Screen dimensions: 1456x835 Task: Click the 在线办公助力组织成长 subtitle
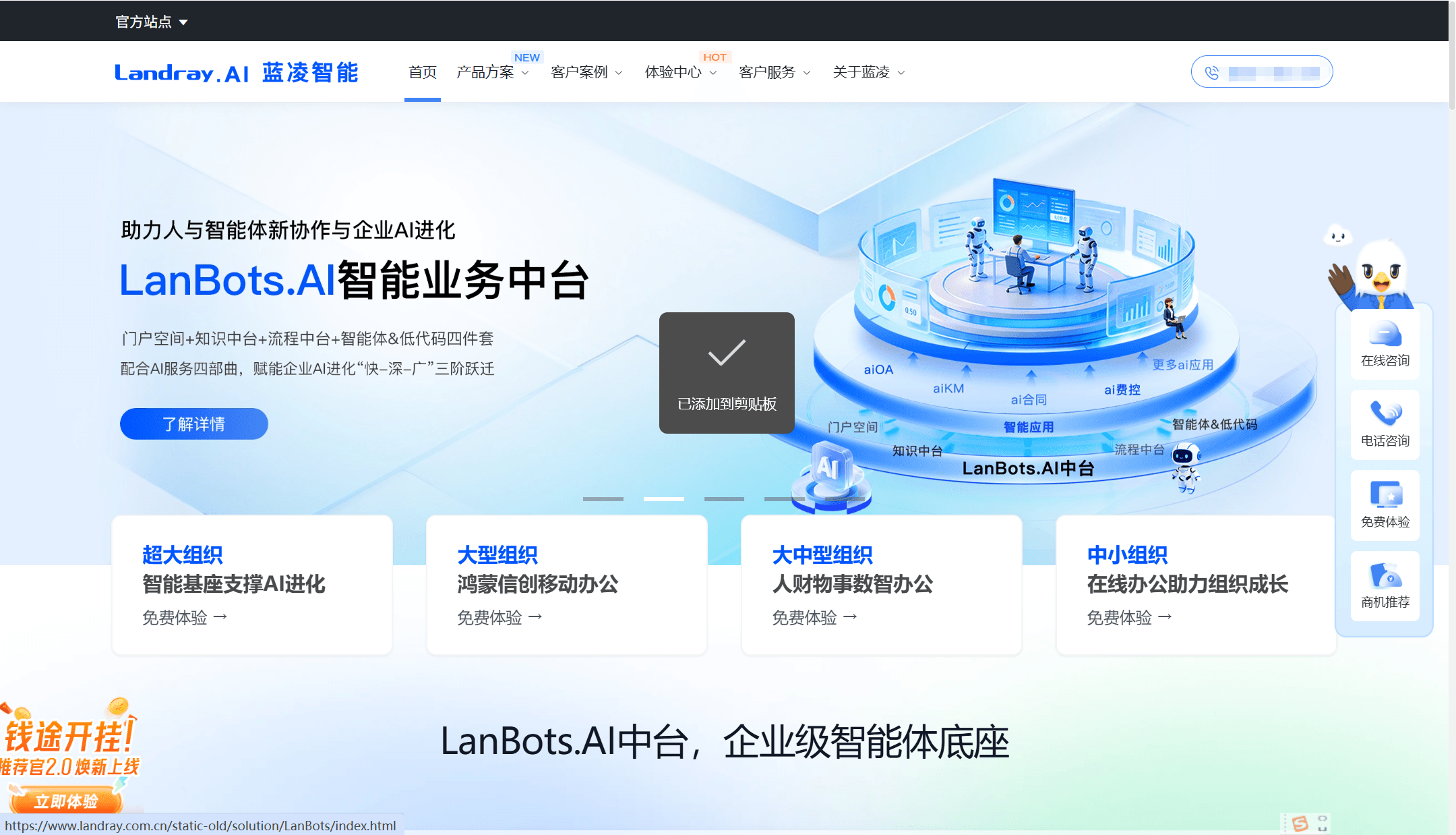click(1188, 583)
